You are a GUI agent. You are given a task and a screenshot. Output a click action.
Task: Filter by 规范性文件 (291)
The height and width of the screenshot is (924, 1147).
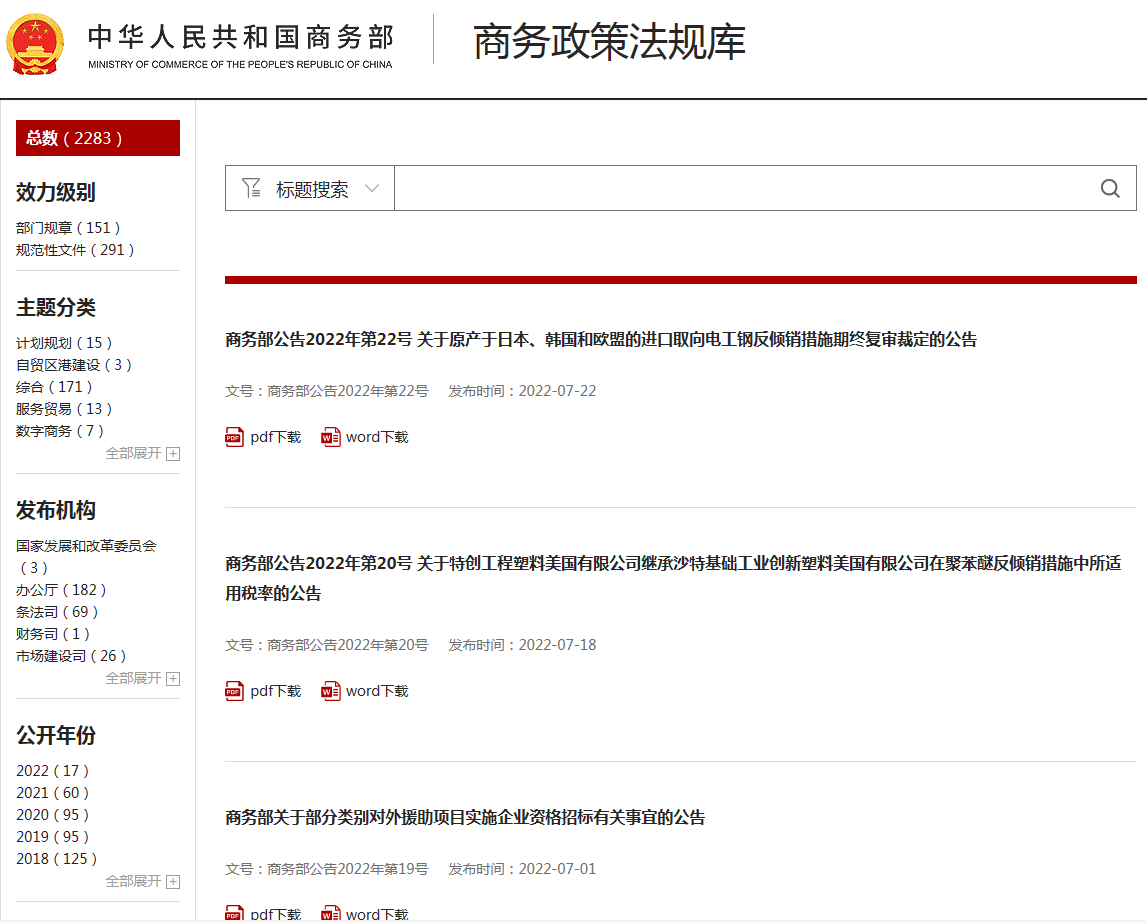tap(75, 250)
